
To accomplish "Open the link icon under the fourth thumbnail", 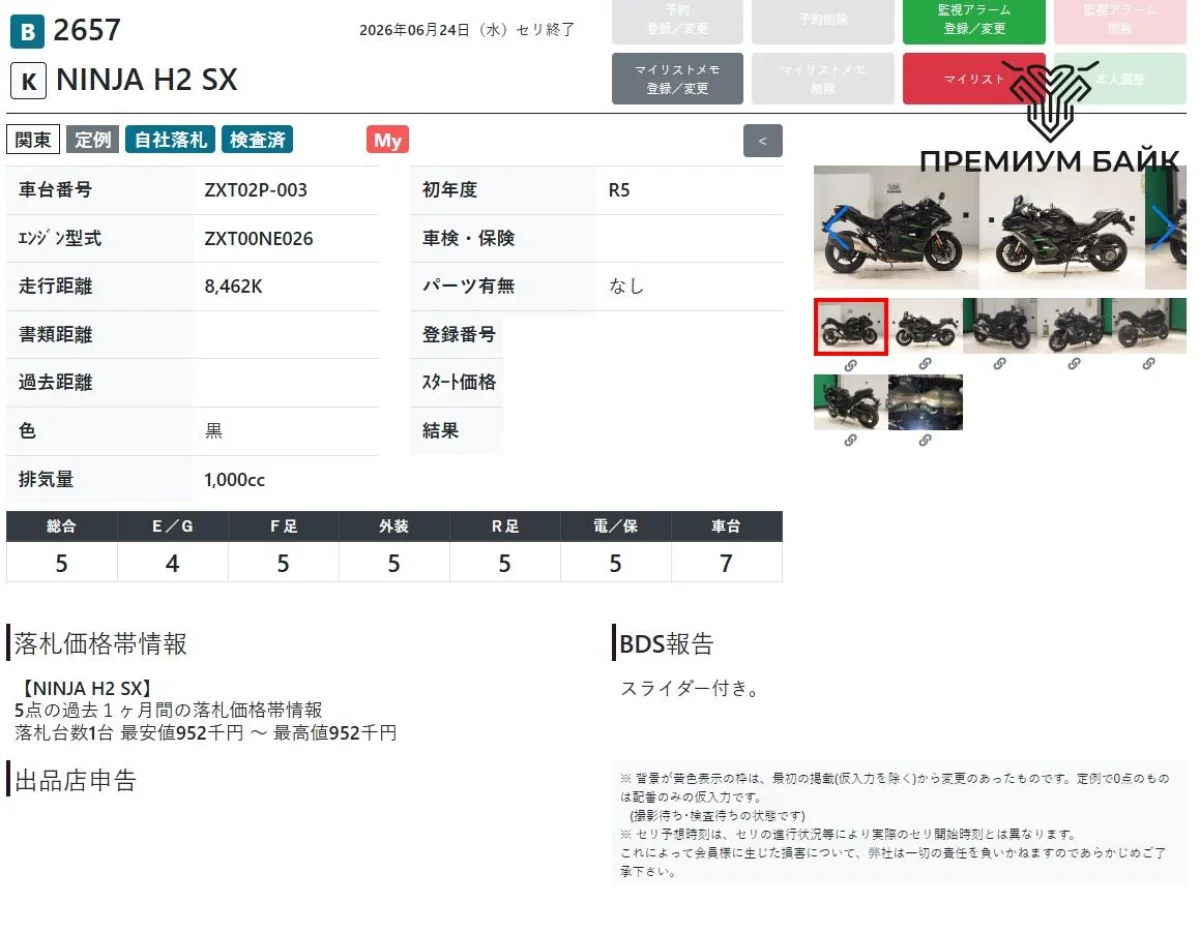I will pyautogui.click(x=1074, y=365).
